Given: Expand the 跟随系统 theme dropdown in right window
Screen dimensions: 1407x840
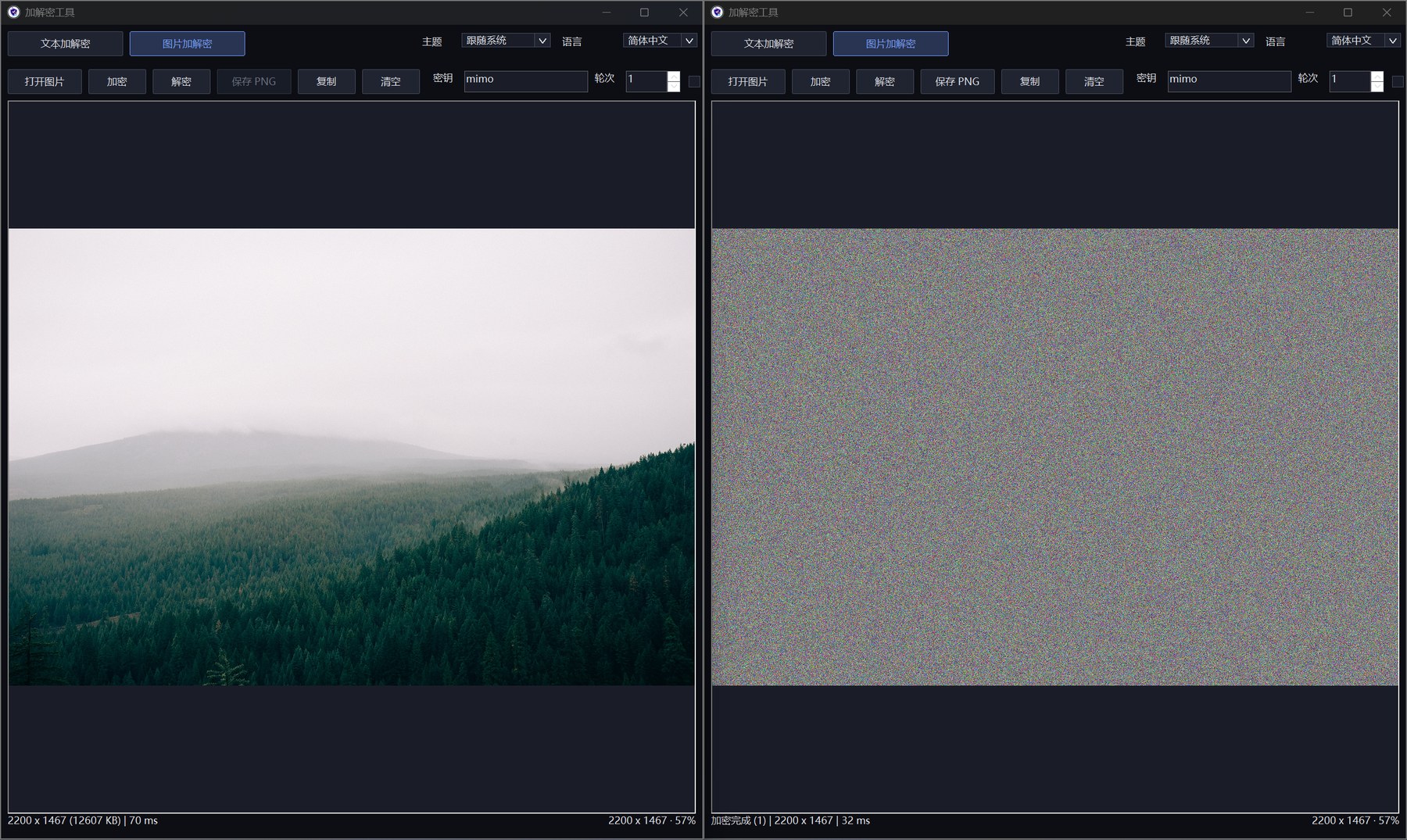Looking at the screenshot, I should 1209,41.
